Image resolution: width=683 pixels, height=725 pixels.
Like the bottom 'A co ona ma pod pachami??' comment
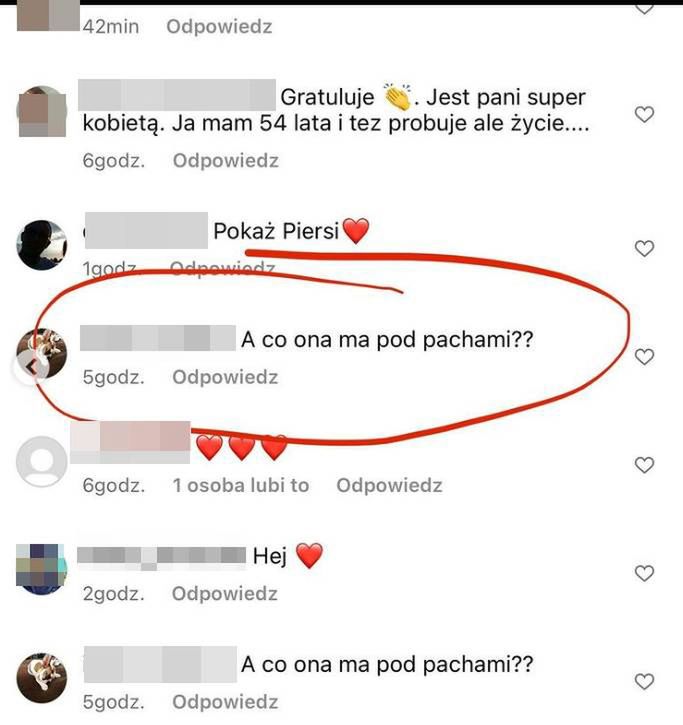click(x=644, y=682)
